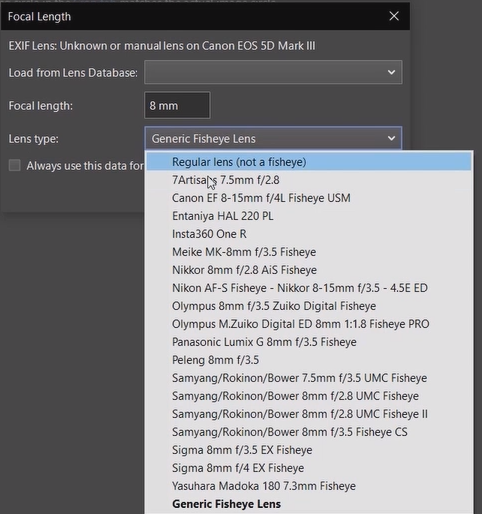Select Canon EF 8-15mm f/4L Fisheye USM

click(x=309, y=198)
